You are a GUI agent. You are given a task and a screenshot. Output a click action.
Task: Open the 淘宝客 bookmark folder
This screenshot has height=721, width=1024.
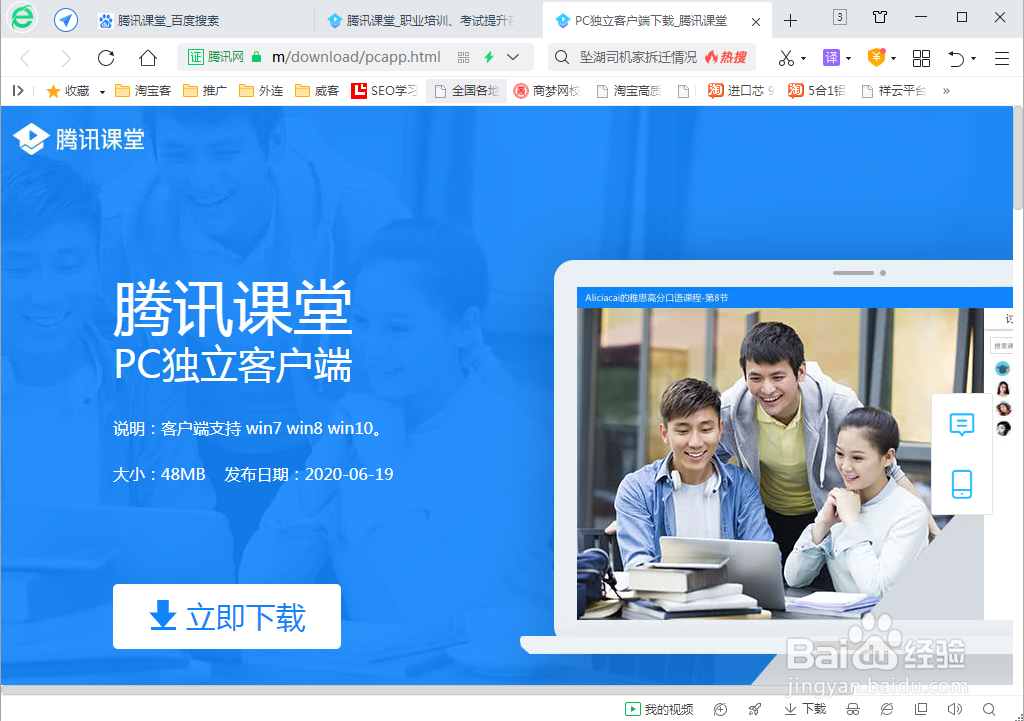(143, 91)
